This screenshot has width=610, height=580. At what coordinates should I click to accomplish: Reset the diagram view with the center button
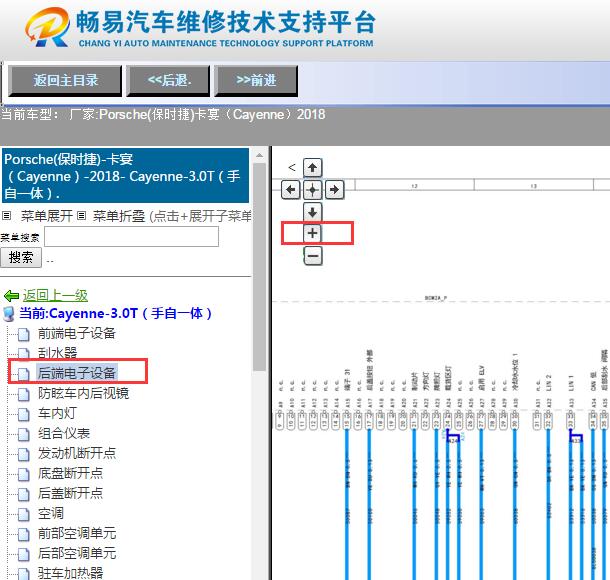point(312,190)
